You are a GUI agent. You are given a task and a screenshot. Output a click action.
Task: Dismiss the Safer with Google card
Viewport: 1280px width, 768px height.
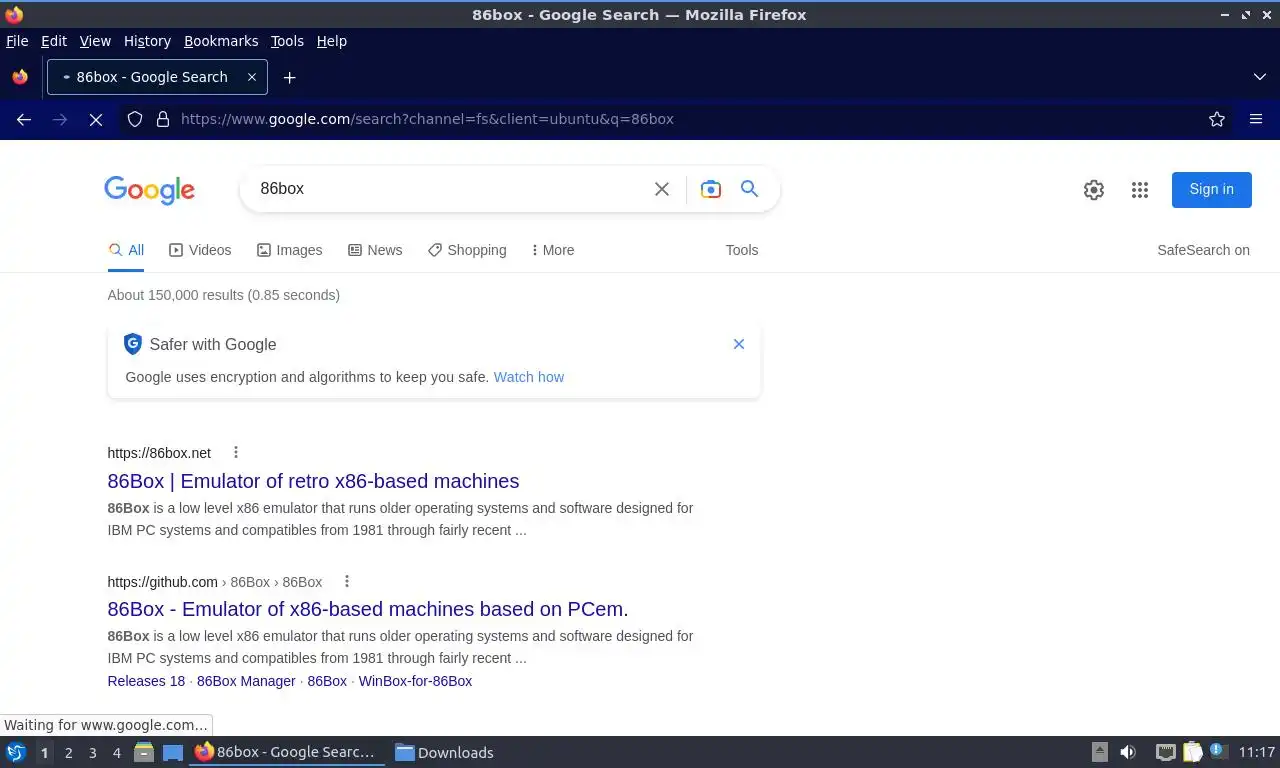(x=739, y=344)
